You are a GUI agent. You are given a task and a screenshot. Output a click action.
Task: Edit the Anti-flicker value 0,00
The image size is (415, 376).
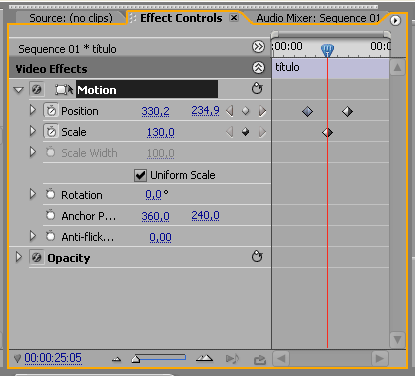pyautogui.click(x=160, y=237)
